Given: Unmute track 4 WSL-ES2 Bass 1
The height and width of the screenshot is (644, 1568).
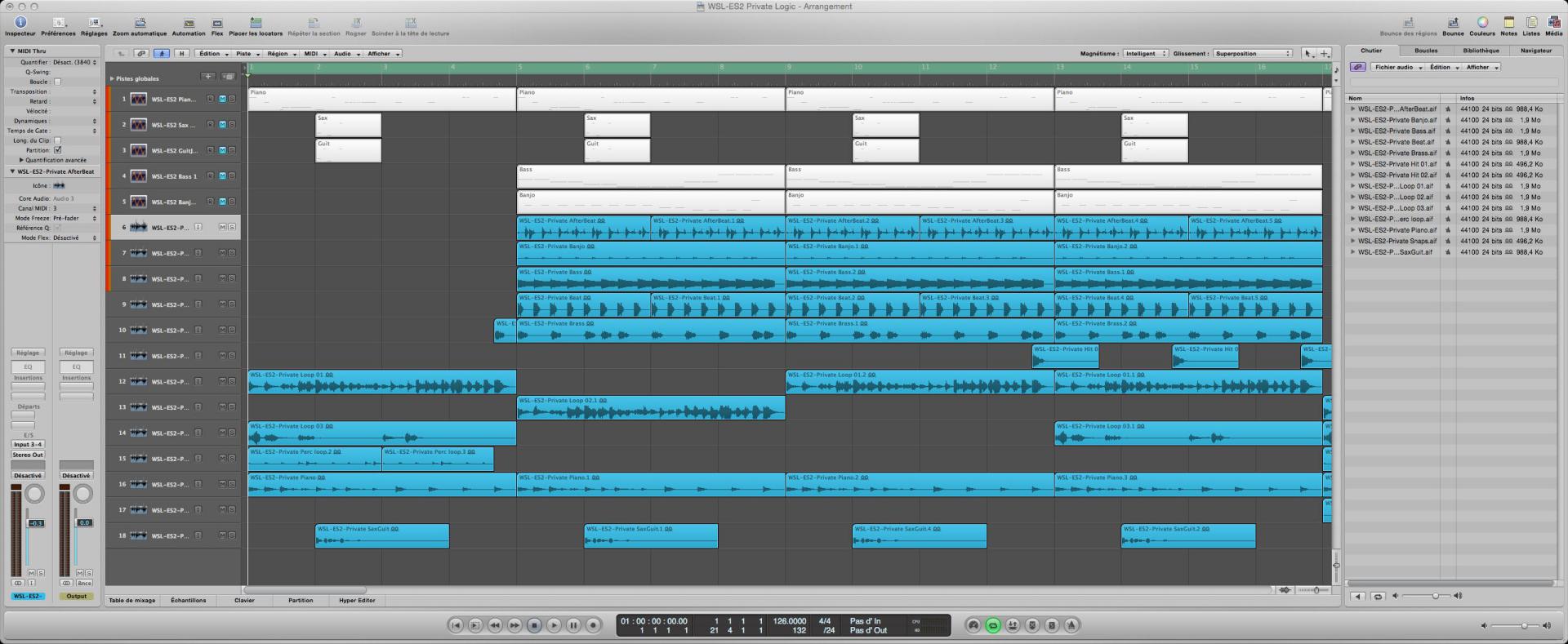Looking at the screenshot, I should pyautogui.click(x=222, y=176).
